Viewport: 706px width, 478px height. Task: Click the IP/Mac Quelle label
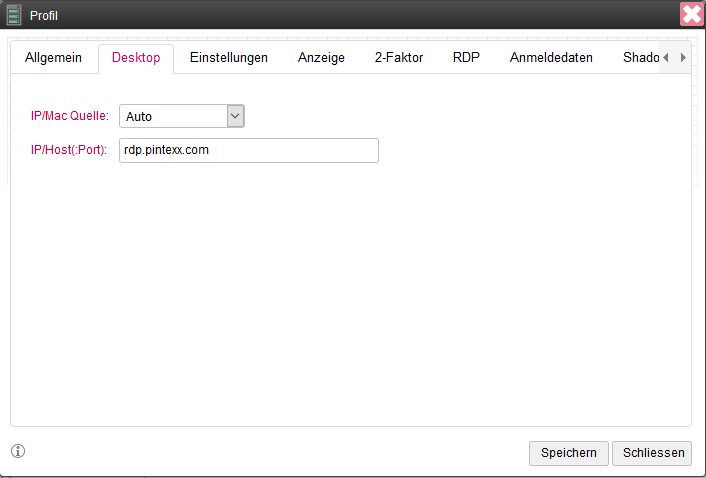pyautogui.click(x=70, y=116)
